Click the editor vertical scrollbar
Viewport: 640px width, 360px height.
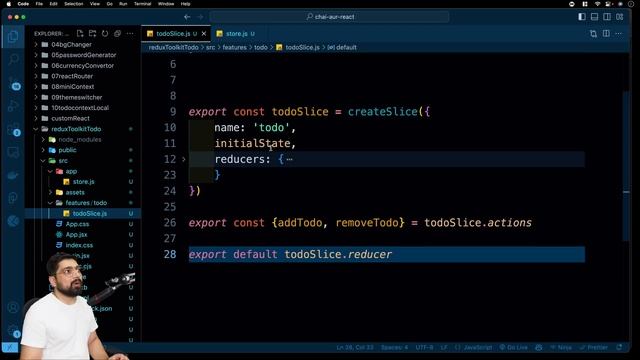627,167
